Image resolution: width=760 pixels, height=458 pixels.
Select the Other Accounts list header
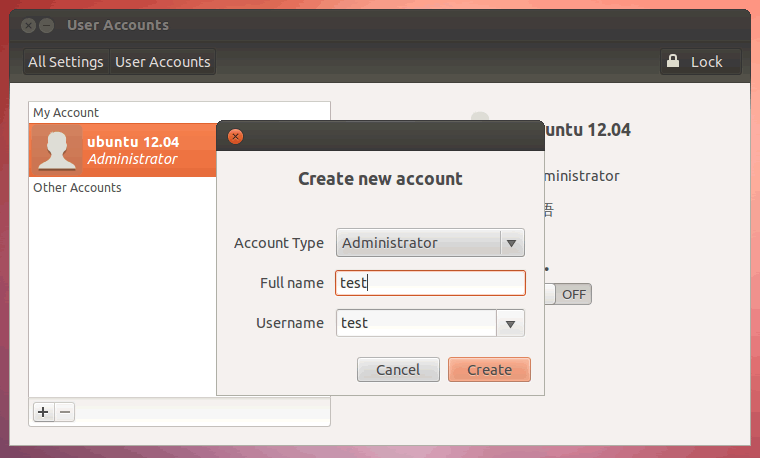[x=77, y=188]
